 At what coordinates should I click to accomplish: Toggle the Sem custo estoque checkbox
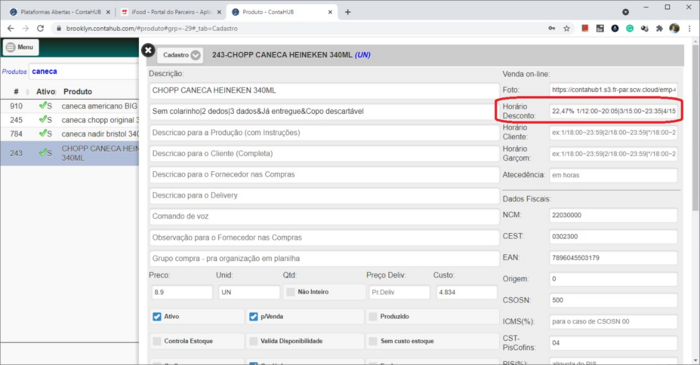(x=373, y=341)
